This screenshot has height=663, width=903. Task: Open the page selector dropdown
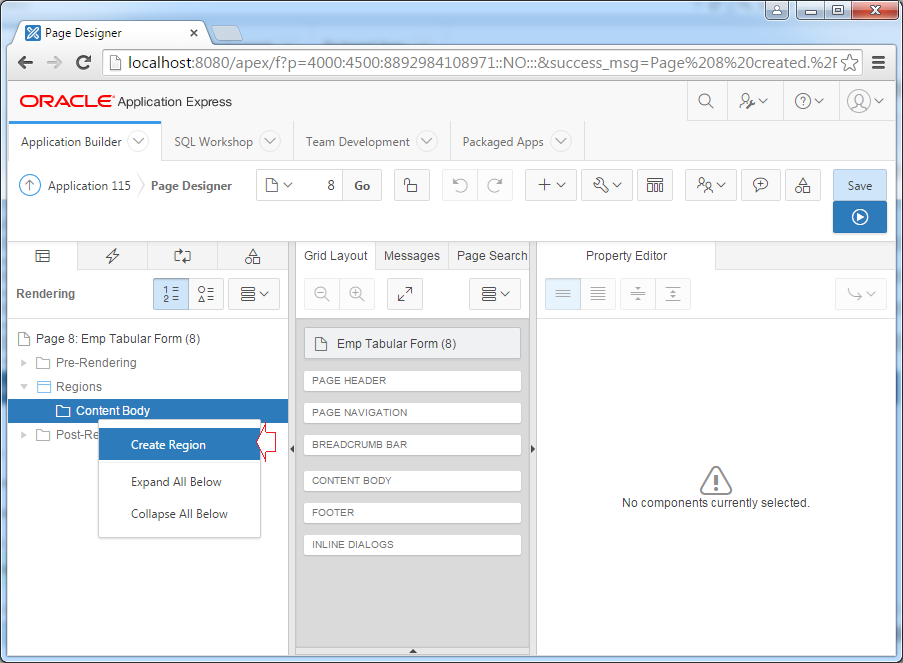279,185
